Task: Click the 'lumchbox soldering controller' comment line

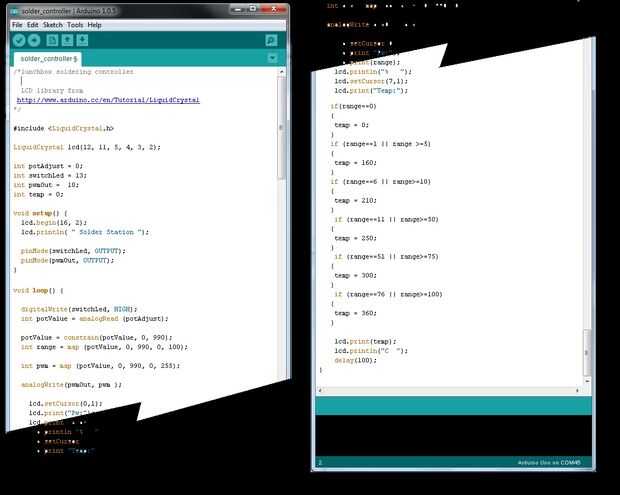Action: point(74,72)
